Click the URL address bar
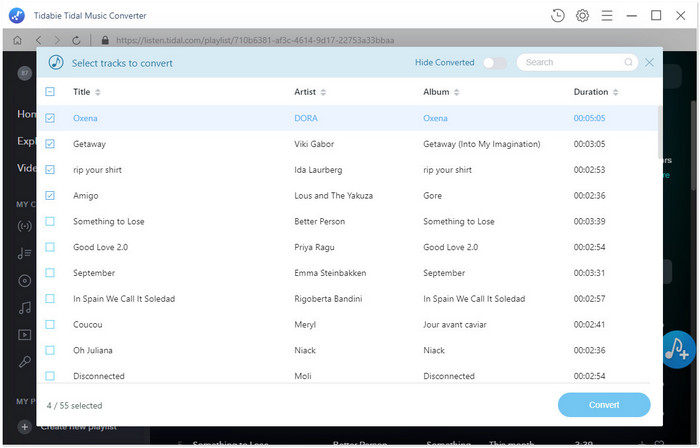Viewport: 700px width, 448px height. pyautogui.click(x=255, y=41)
